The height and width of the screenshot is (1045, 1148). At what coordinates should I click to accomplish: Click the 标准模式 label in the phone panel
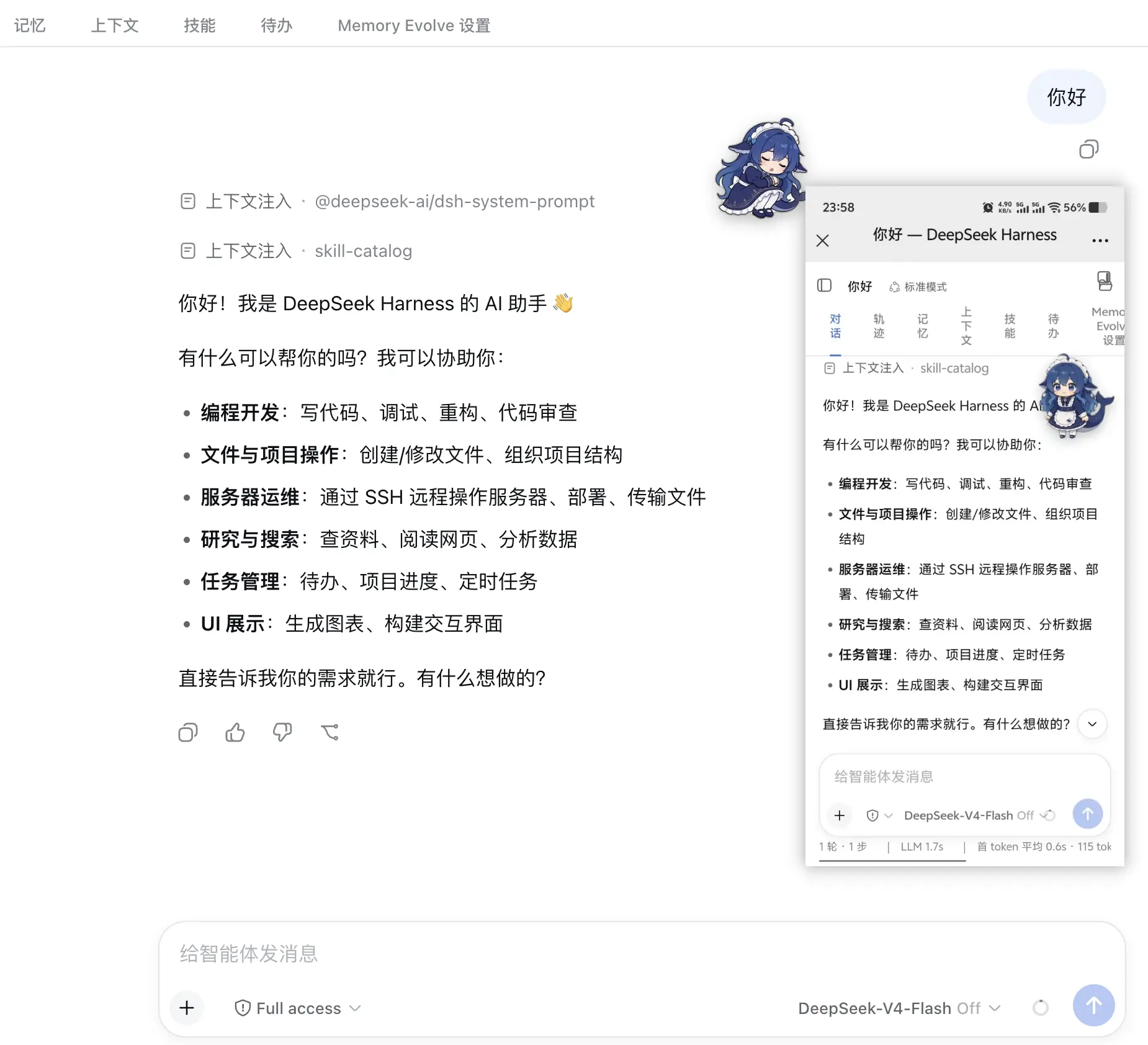tap(925, 287)
